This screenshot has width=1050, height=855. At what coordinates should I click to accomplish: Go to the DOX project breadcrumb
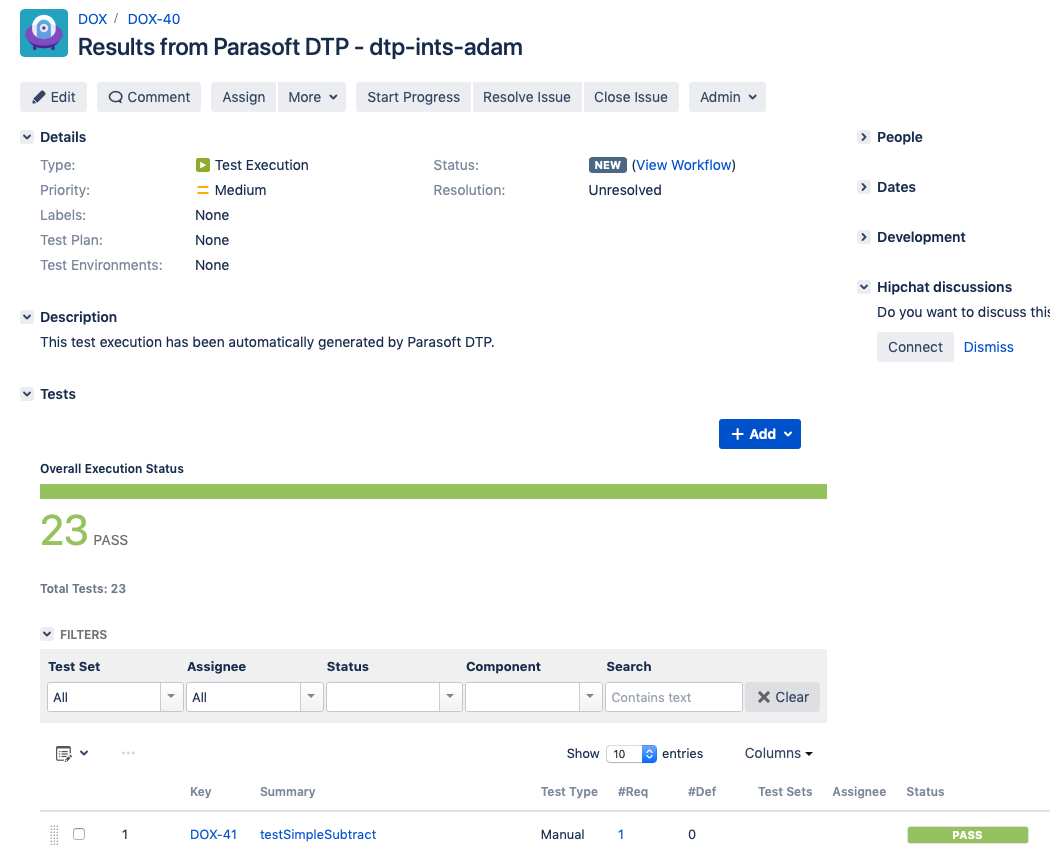pyautogui.click(x=92, y=19)
